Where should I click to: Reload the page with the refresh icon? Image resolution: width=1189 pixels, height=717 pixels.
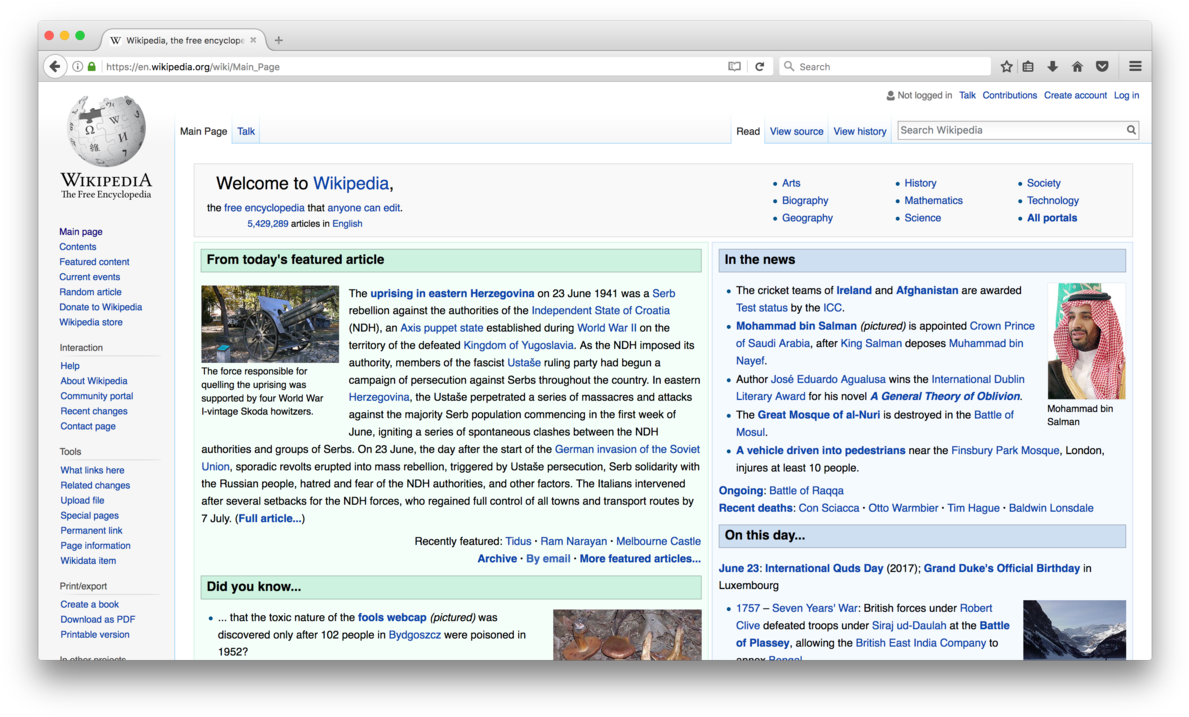coord(760,67)
